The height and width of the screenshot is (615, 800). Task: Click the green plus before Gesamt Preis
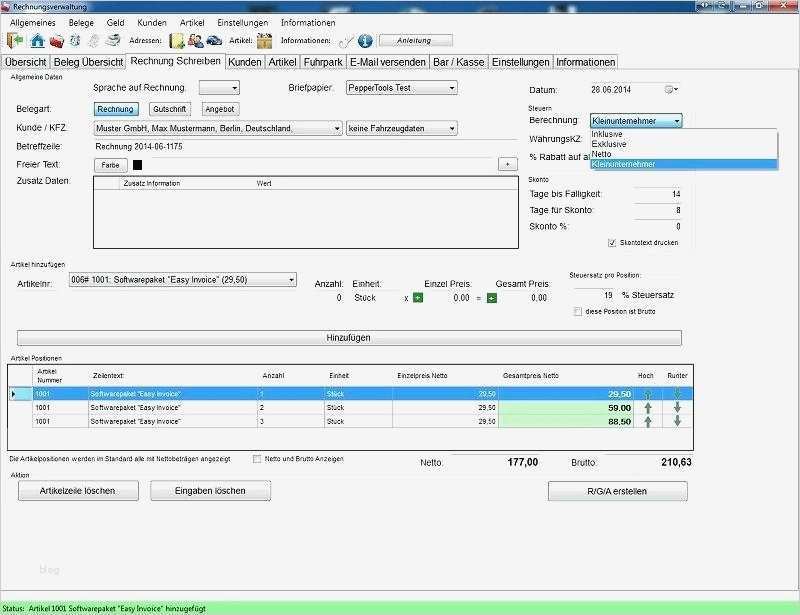coord(492,298)
